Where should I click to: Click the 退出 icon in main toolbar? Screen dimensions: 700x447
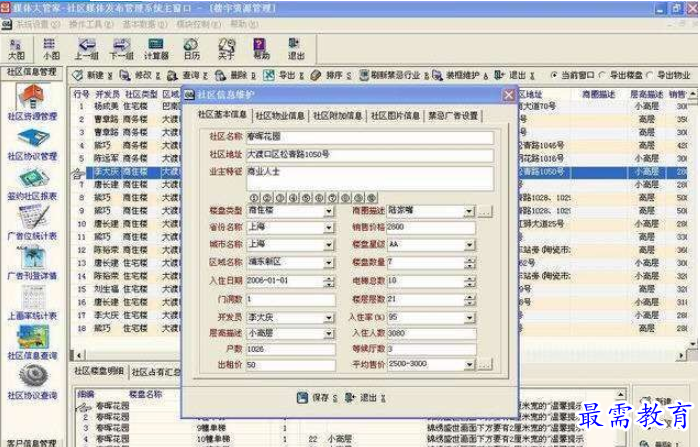click(296, 49)
